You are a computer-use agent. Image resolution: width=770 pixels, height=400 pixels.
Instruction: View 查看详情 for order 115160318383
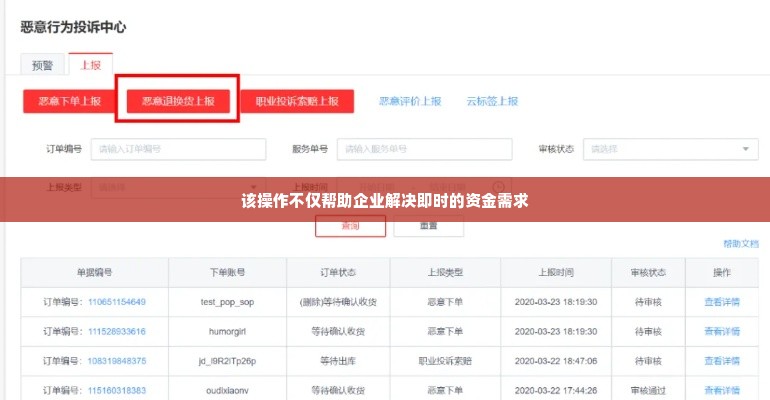pyautogui.click(x=722, y=390)
